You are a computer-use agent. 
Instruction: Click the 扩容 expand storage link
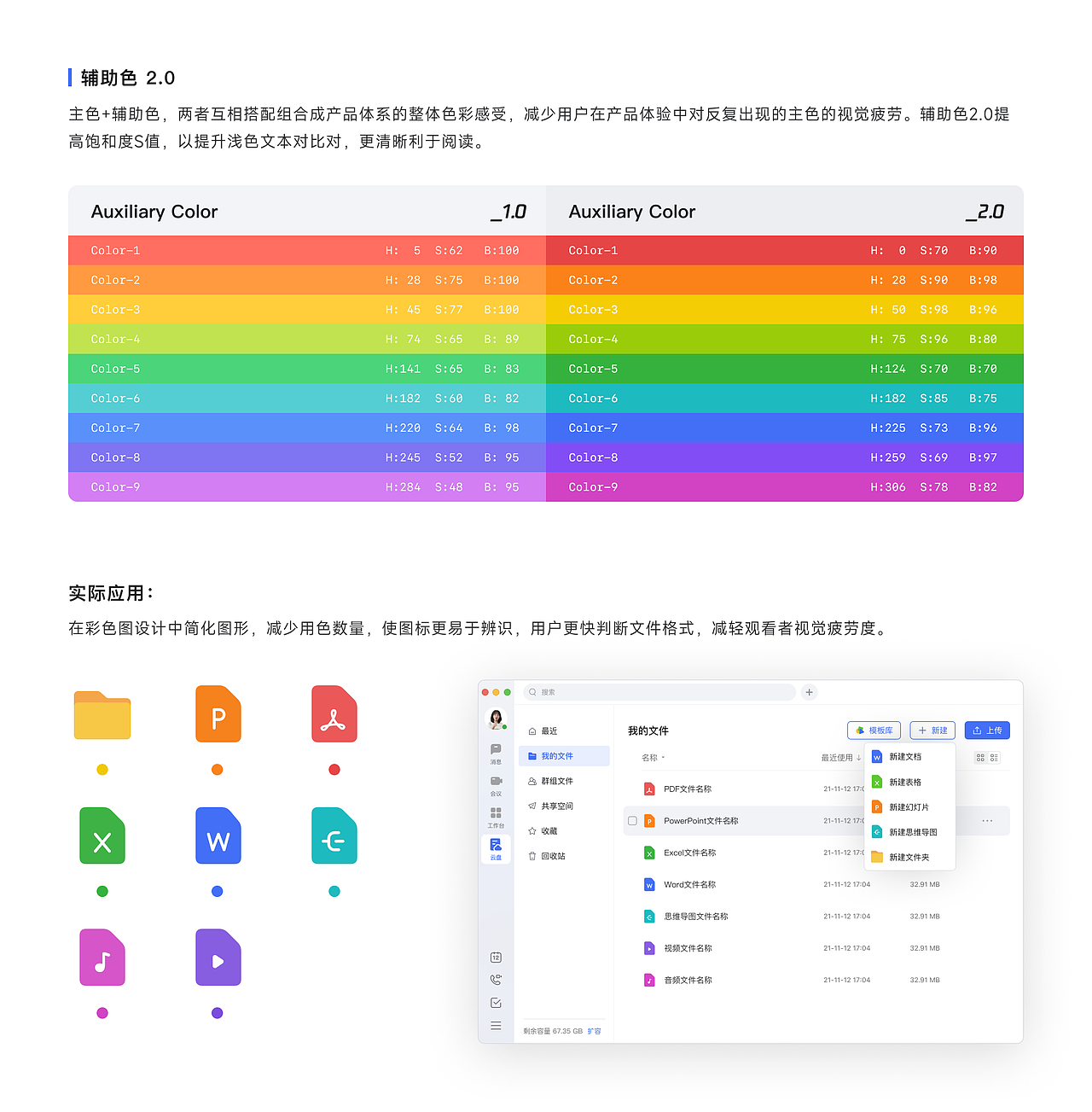point(595,1032)
